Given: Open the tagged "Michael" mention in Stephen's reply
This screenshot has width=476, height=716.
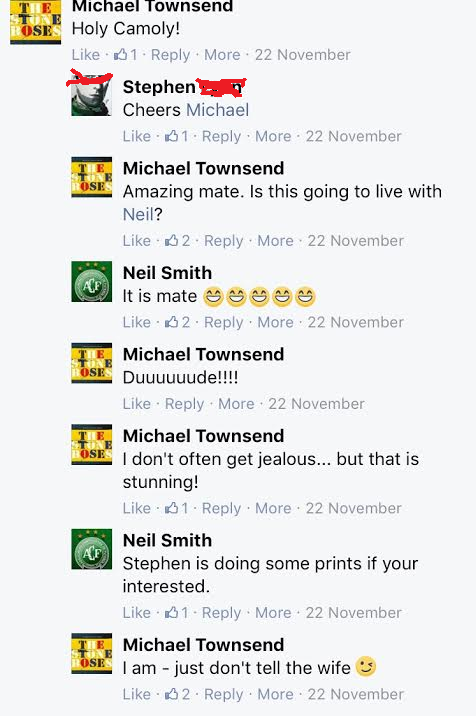Looking at the screenshot, I should tap(217, 111).
